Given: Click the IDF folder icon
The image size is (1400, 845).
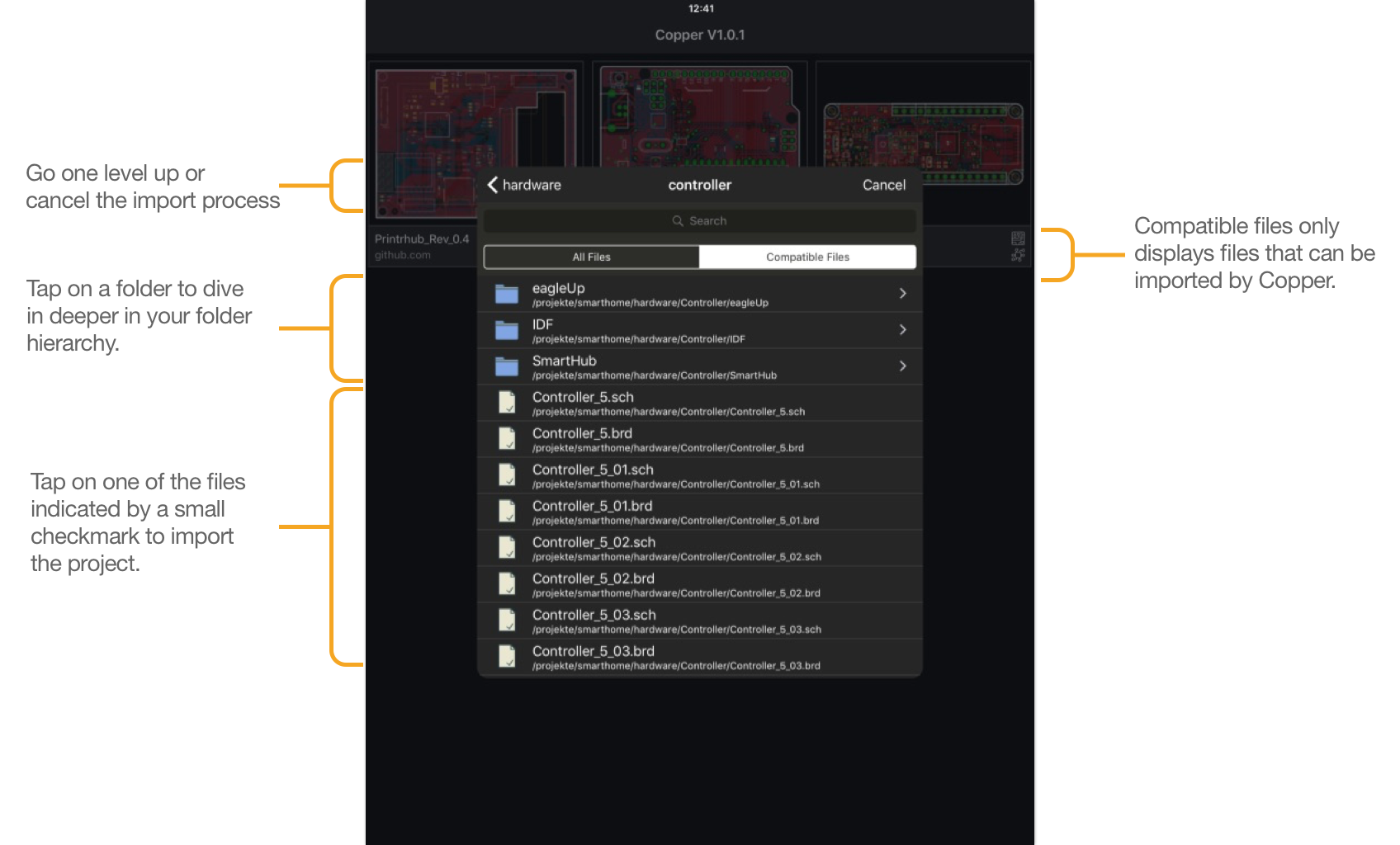Looking at the screenshot, I should [x=506, y=330].
